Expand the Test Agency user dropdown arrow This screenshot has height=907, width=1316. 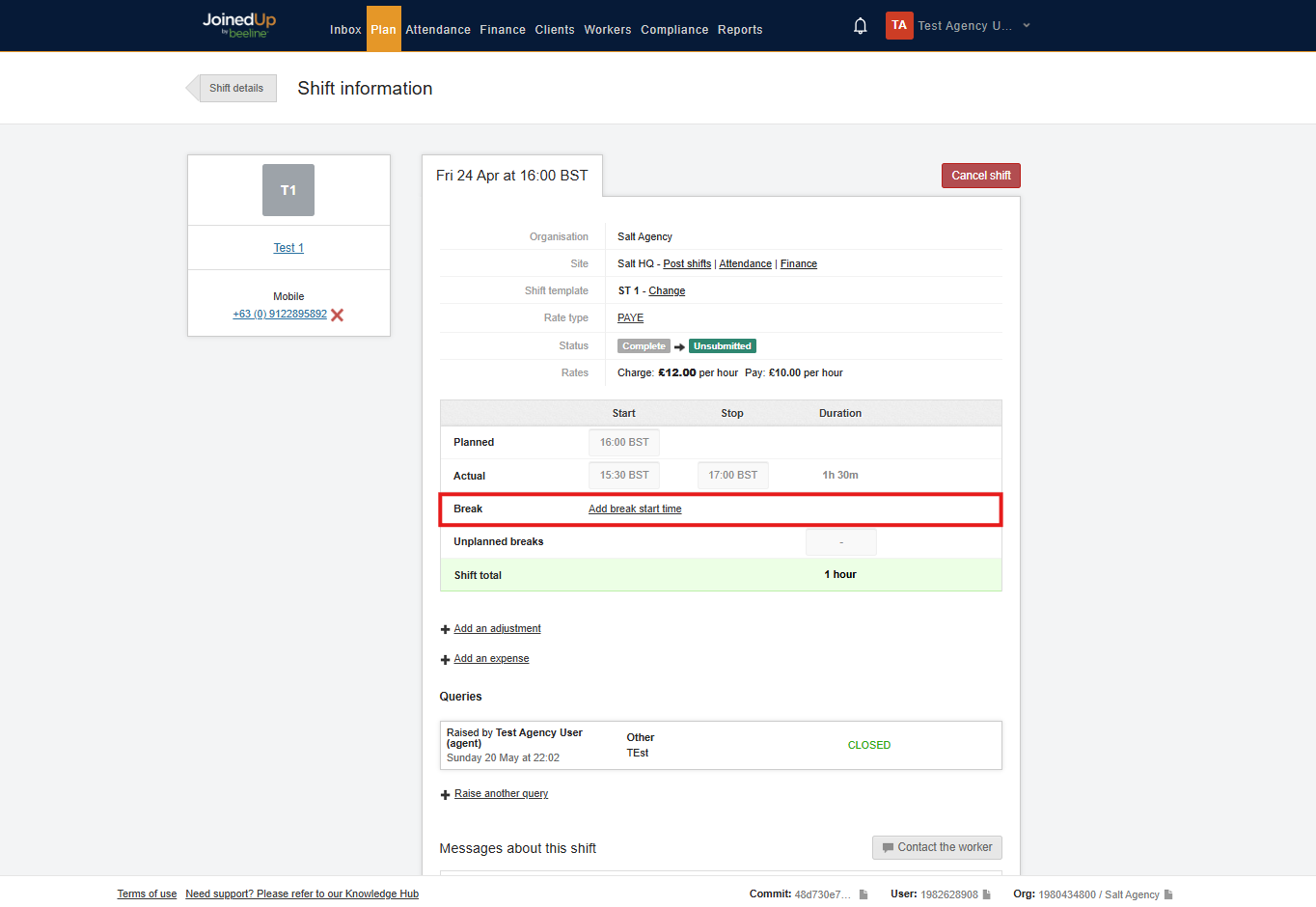(1027, 26)
